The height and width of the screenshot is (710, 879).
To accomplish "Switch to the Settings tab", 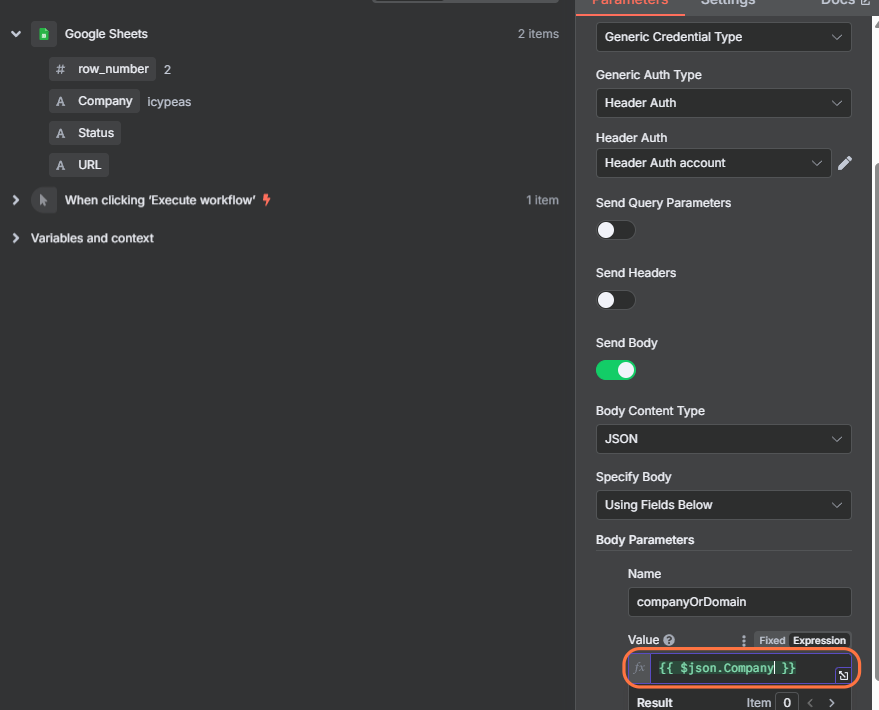I will (728, 2).
